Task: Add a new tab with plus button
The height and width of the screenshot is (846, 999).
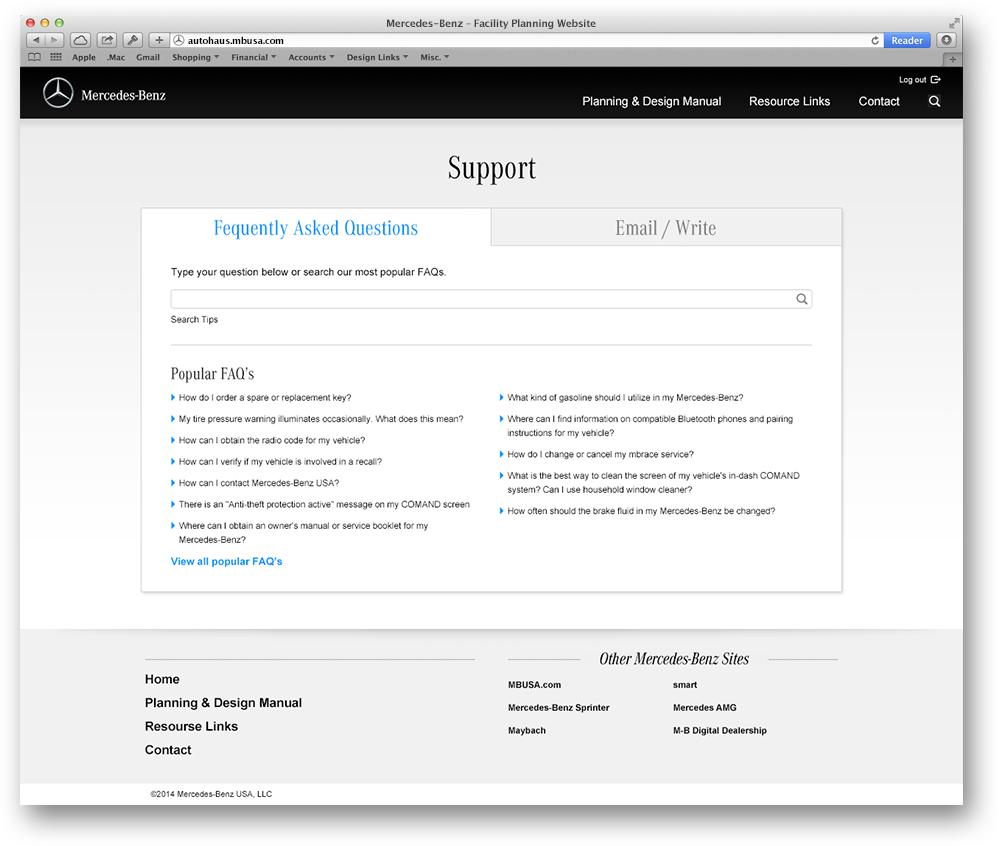Action: pos(952,59)
